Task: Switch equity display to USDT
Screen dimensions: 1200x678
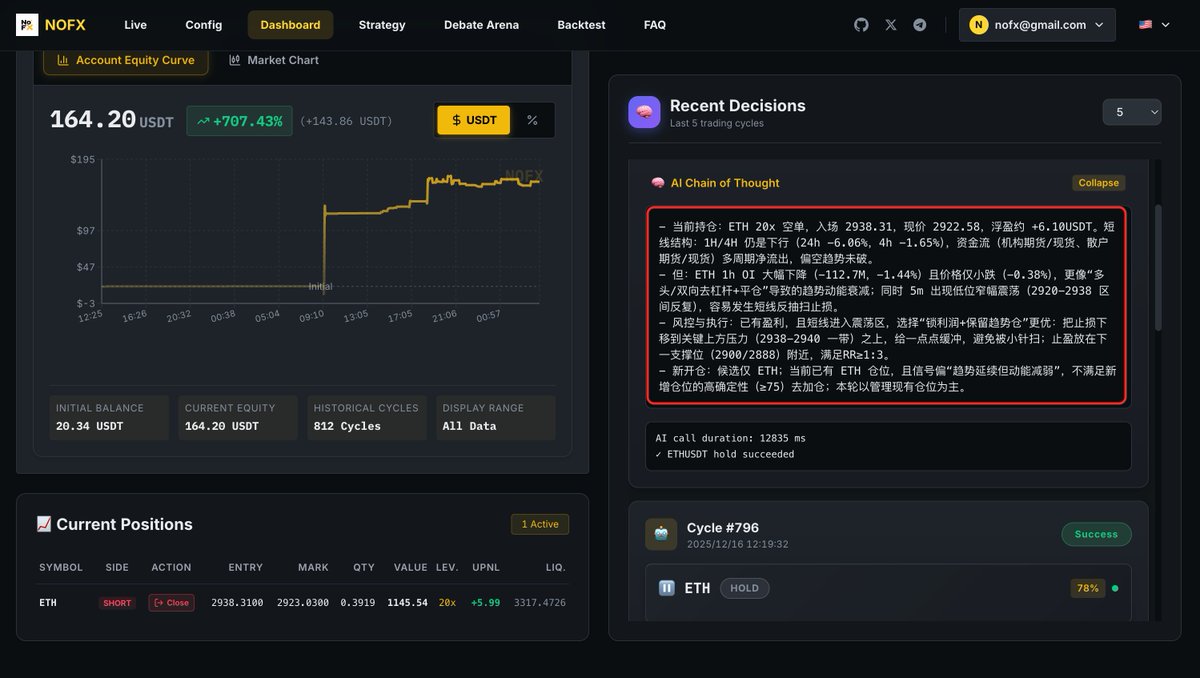Action: (474, 120)
